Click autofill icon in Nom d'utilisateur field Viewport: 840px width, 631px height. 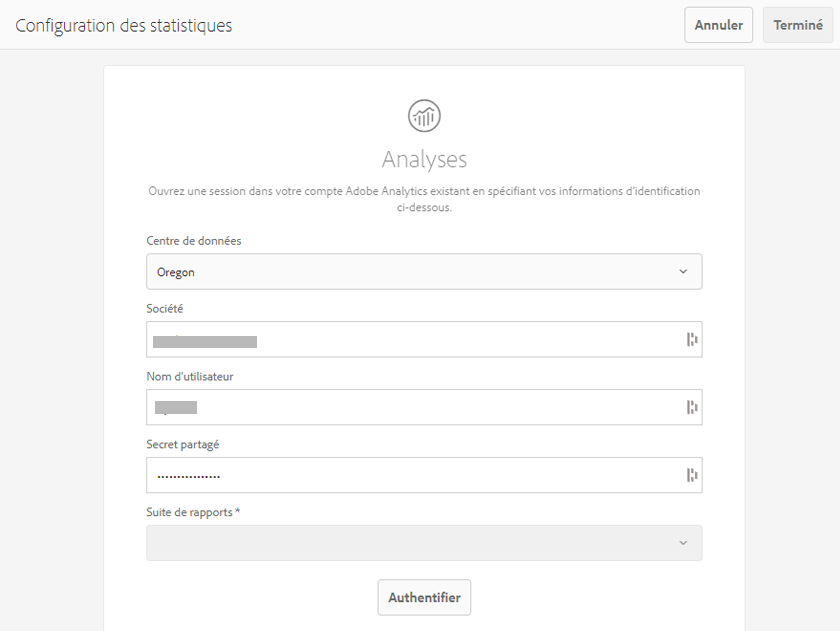691,407
